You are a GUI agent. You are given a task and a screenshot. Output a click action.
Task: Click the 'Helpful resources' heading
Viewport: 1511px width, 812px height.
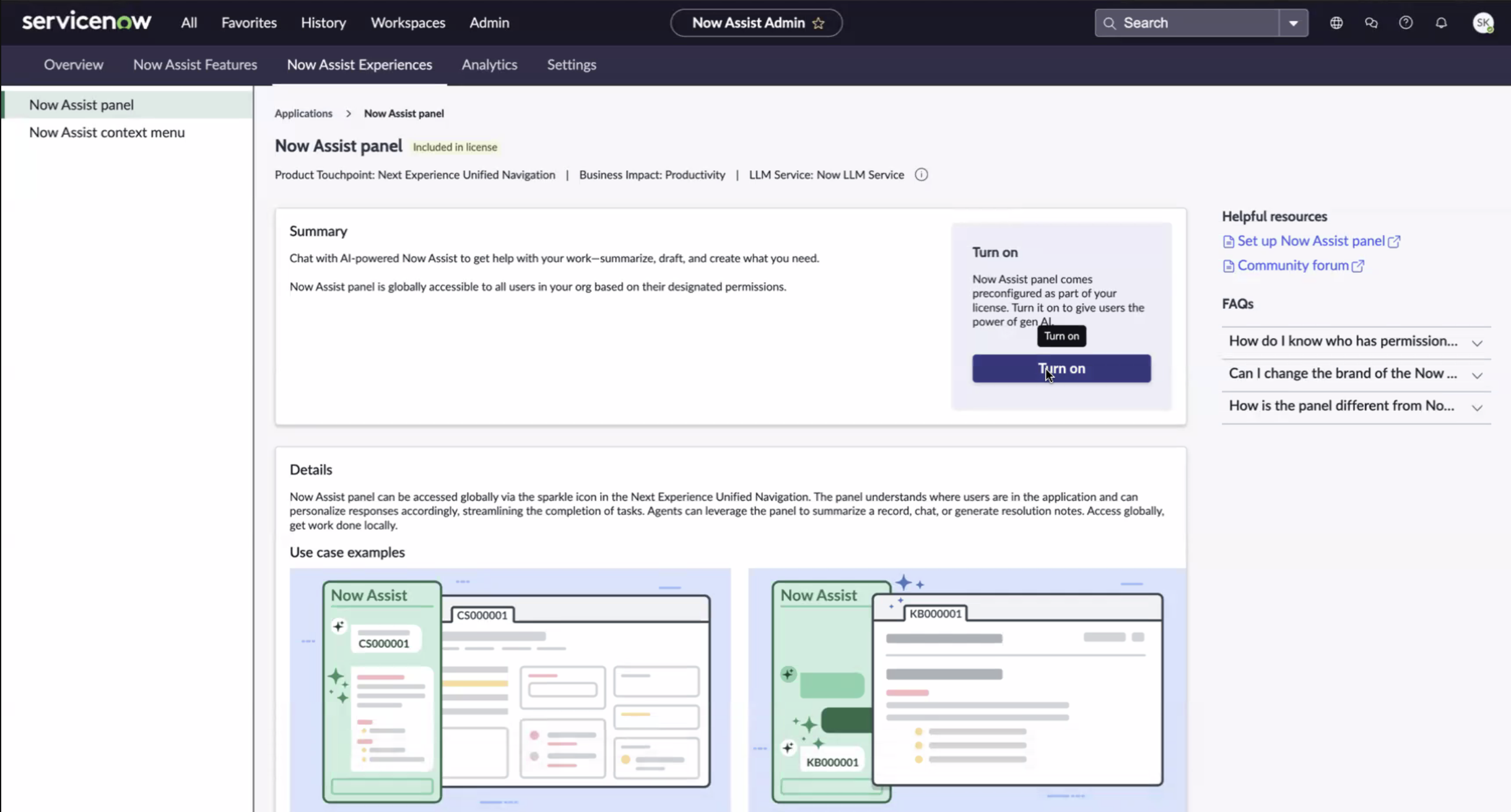[x=1274, y=217]
